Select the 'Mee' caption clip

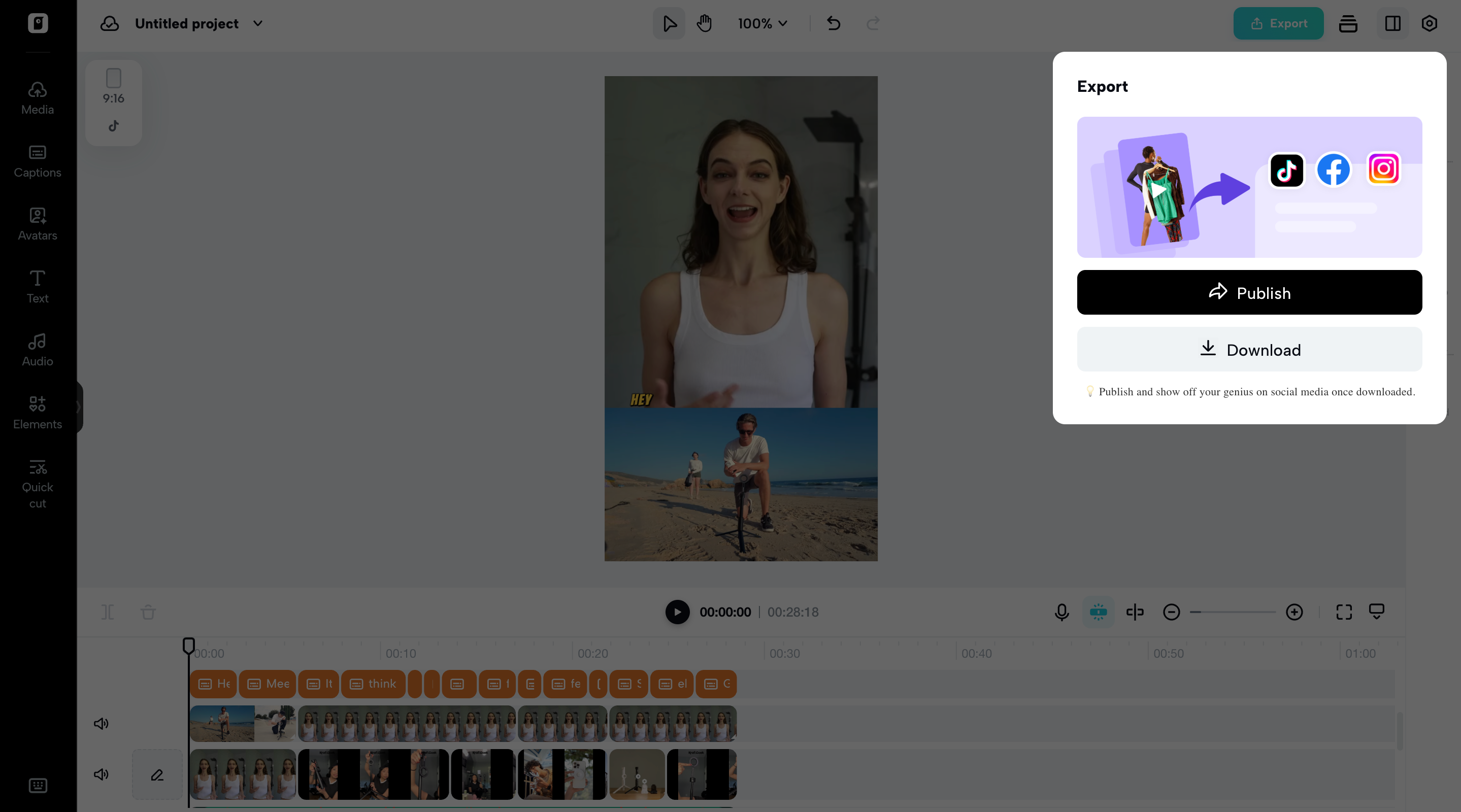coord(267,684)
